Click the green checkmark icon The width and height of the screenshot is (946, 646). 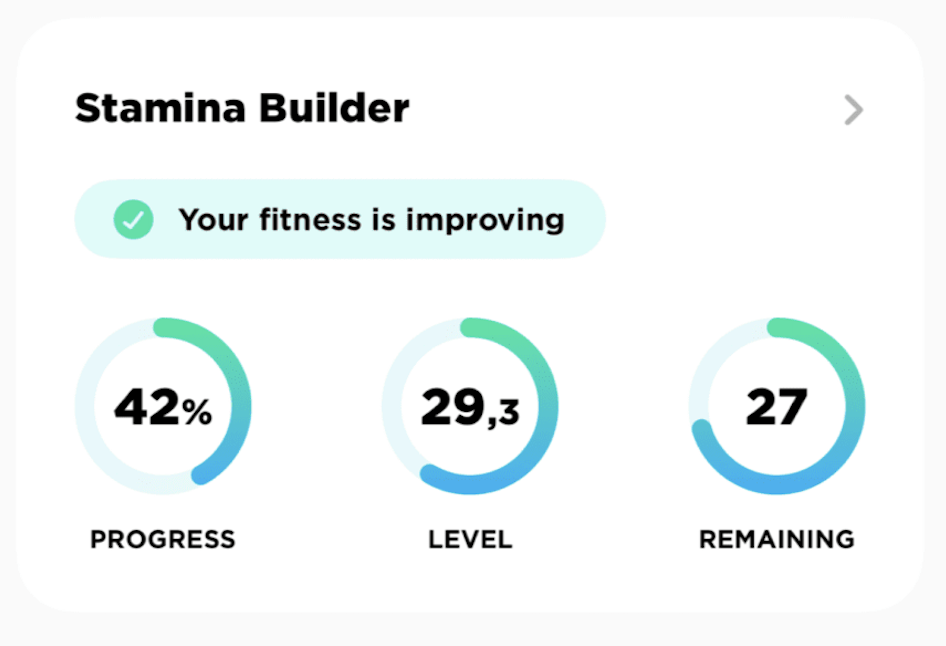click(x=133, y=220)
